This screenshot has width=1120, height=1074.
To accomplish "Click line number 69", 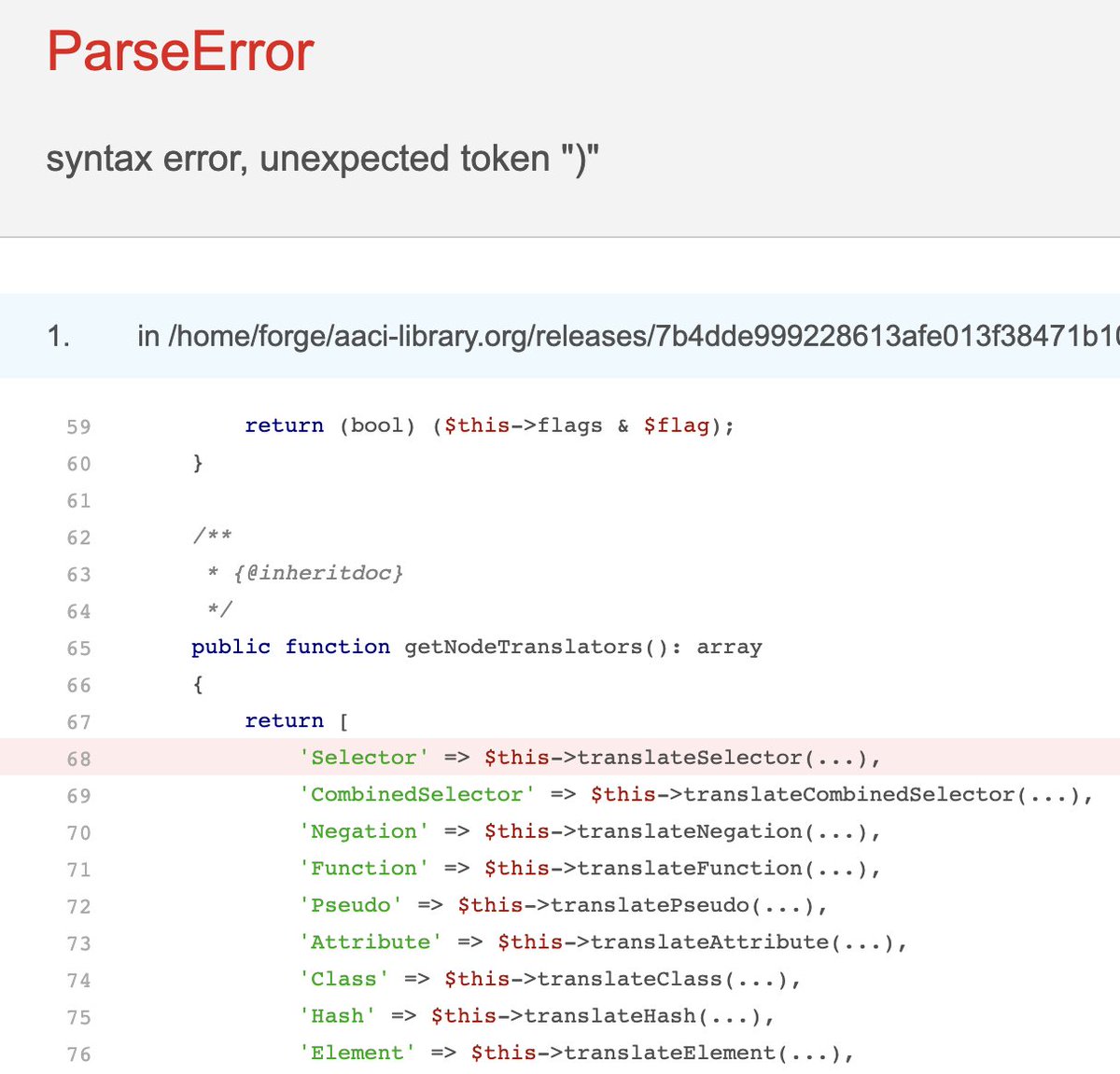I will coord(78,796).
